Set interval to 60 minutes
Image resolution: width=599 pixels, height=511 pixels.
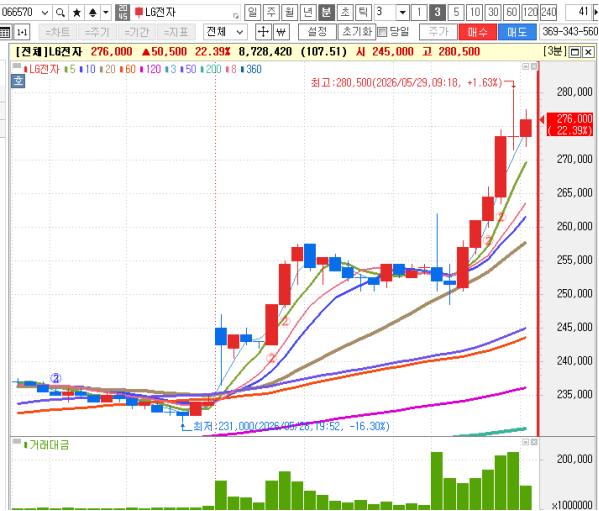pos(512,12)
